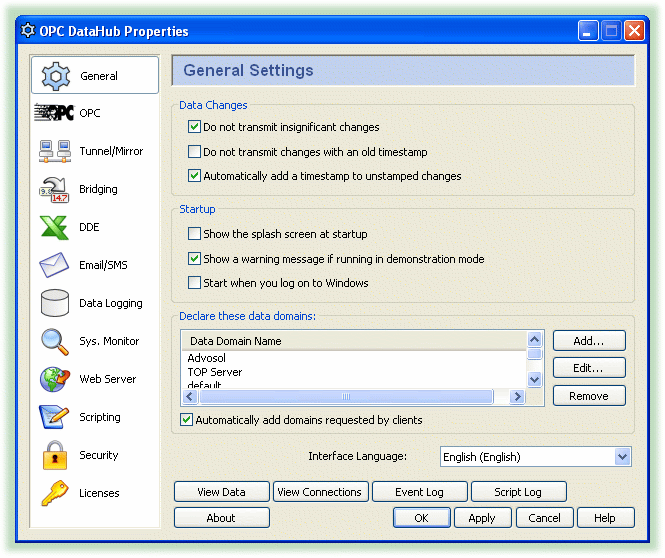Switch to Bridging tab label
665x558 pixels.
coord(98,189)
